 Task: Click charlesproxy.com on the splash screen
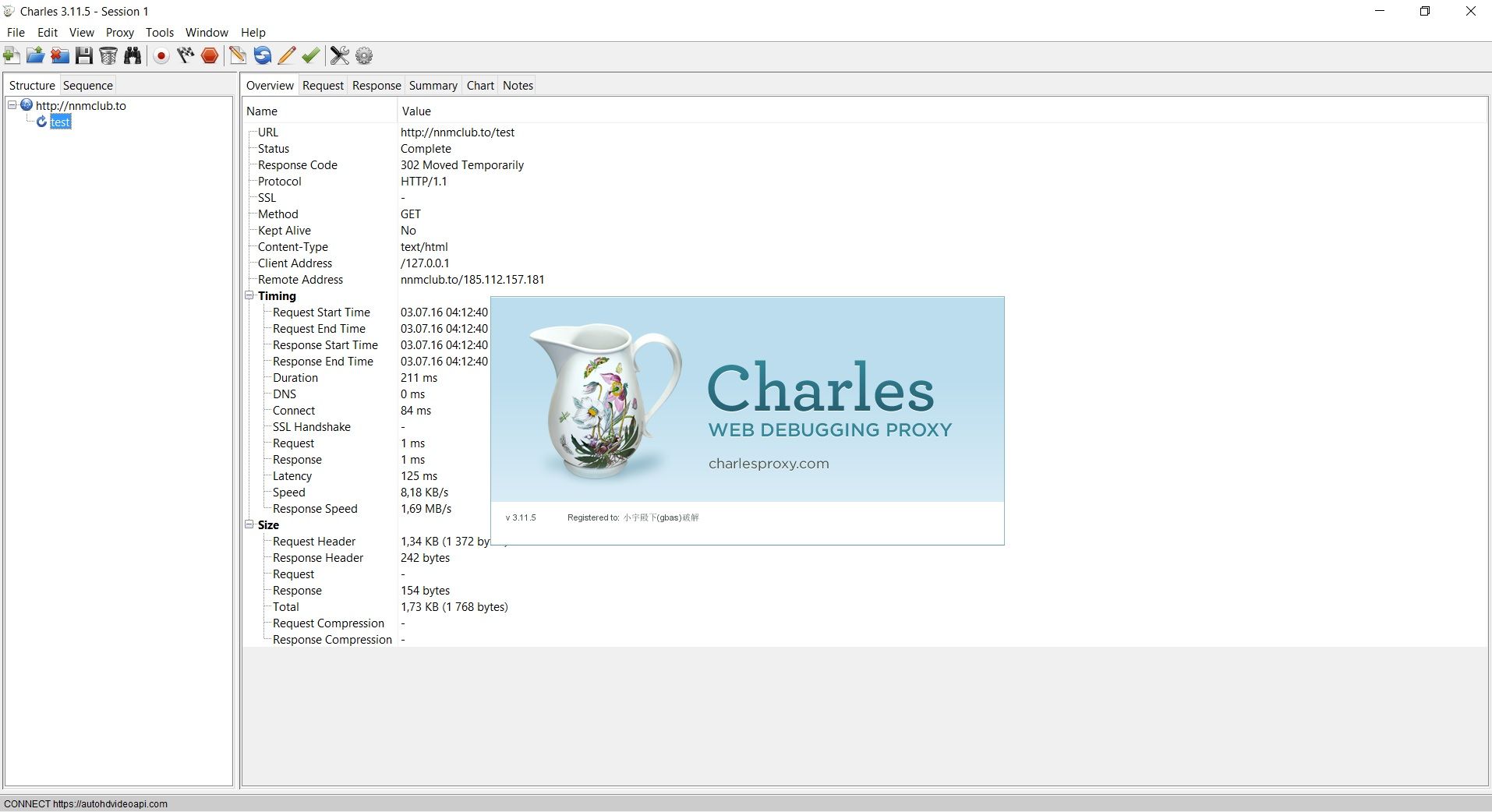coord(769,463)
